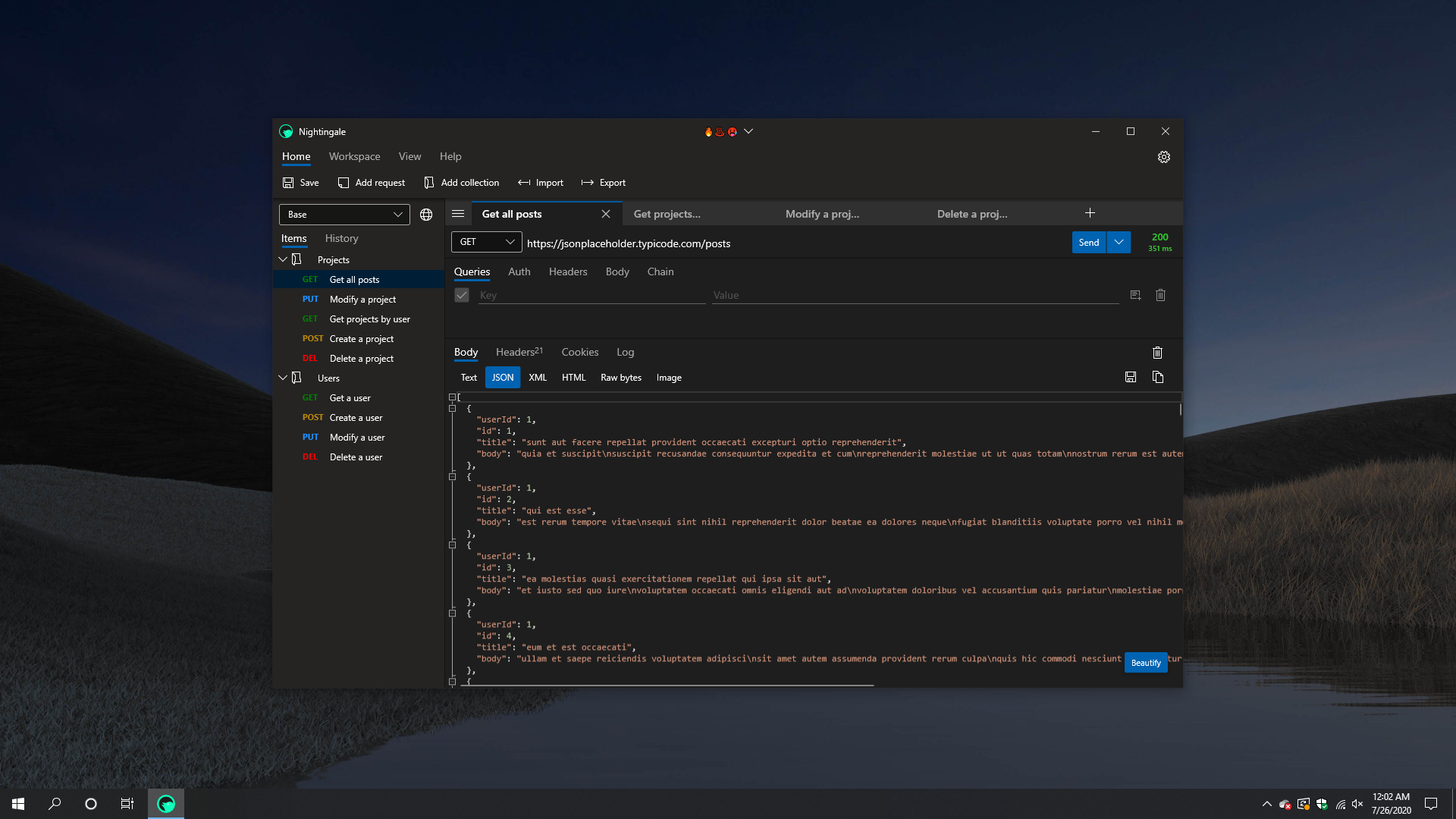This screenshot has height=819, width=1456.
Task: Collapse the Projects tree item
Action: click(x=283, y=259)
